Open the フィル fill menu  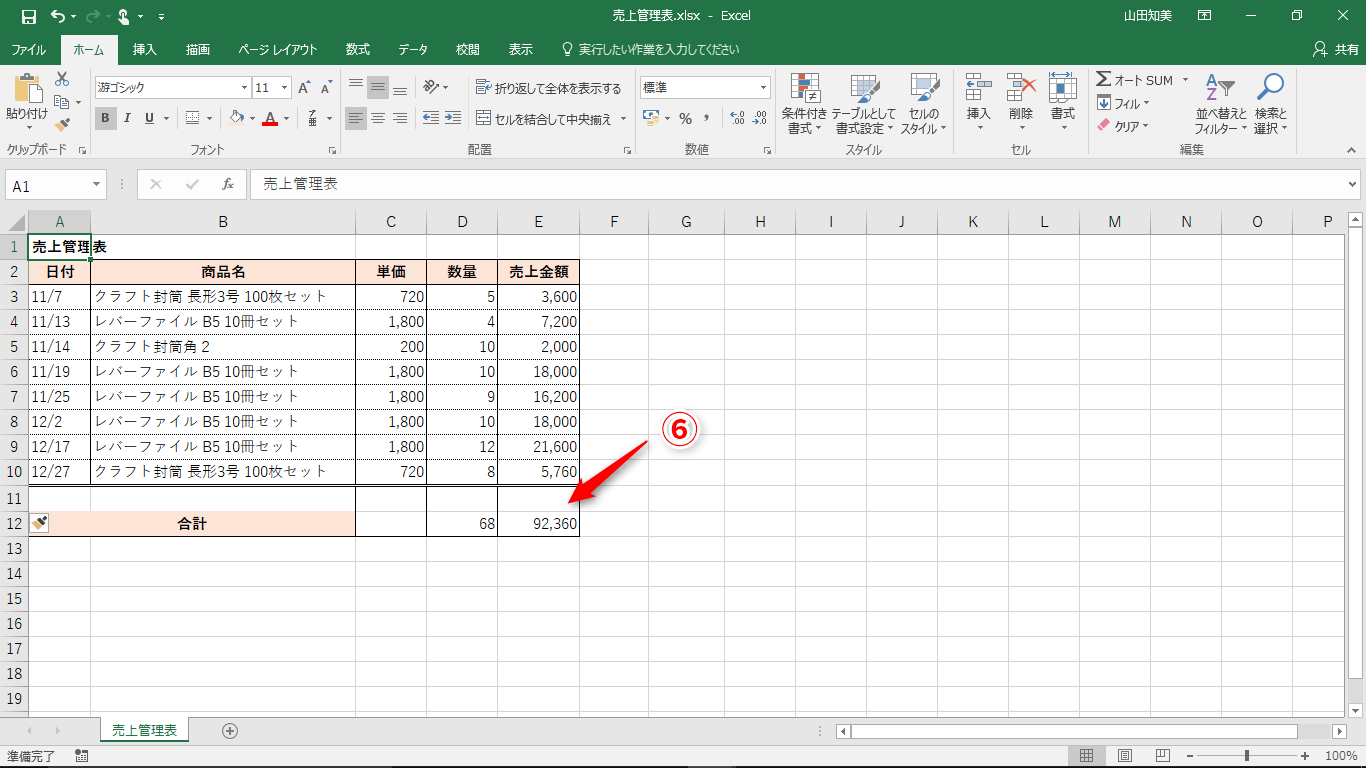point(1124,103)
